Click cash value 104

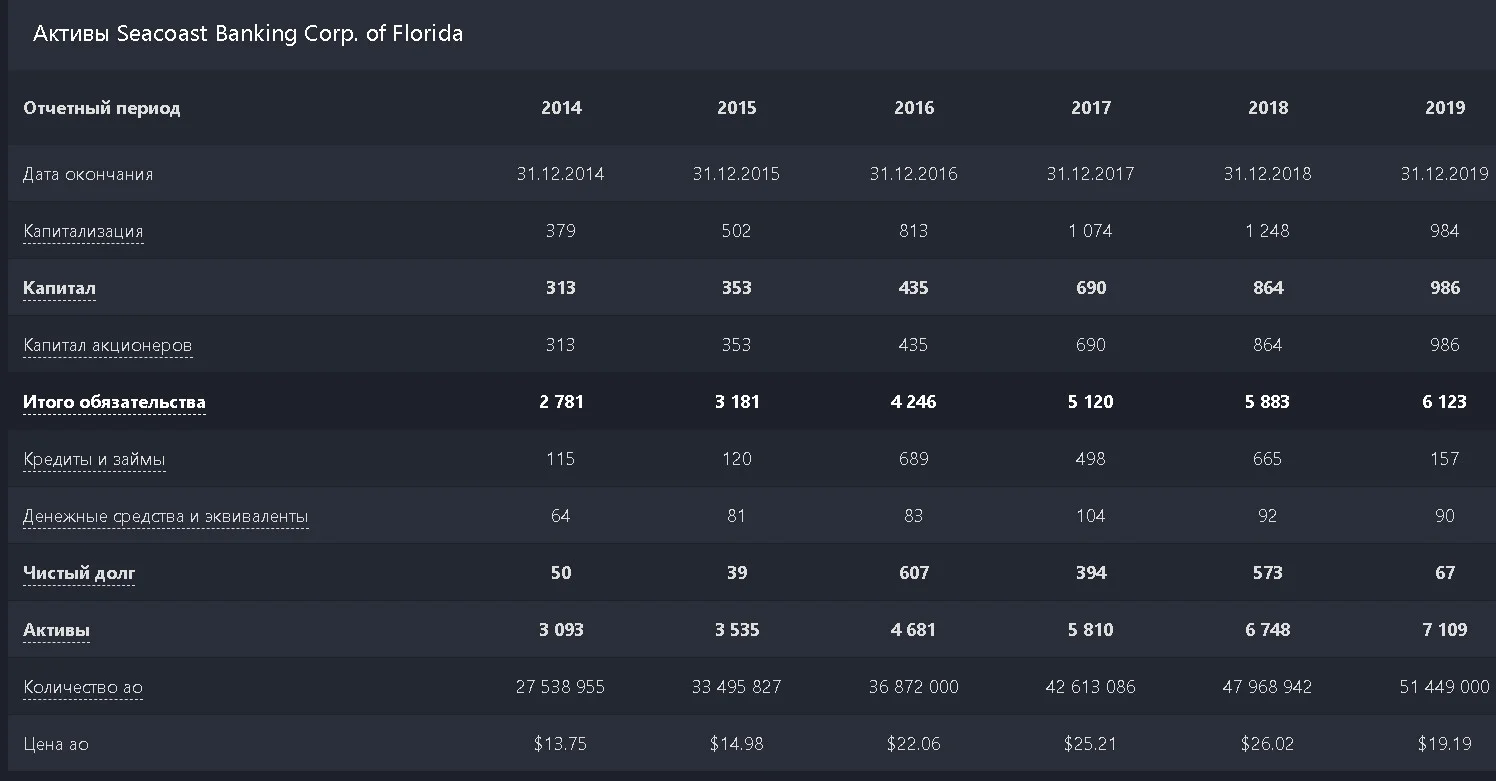(1091, 516)
